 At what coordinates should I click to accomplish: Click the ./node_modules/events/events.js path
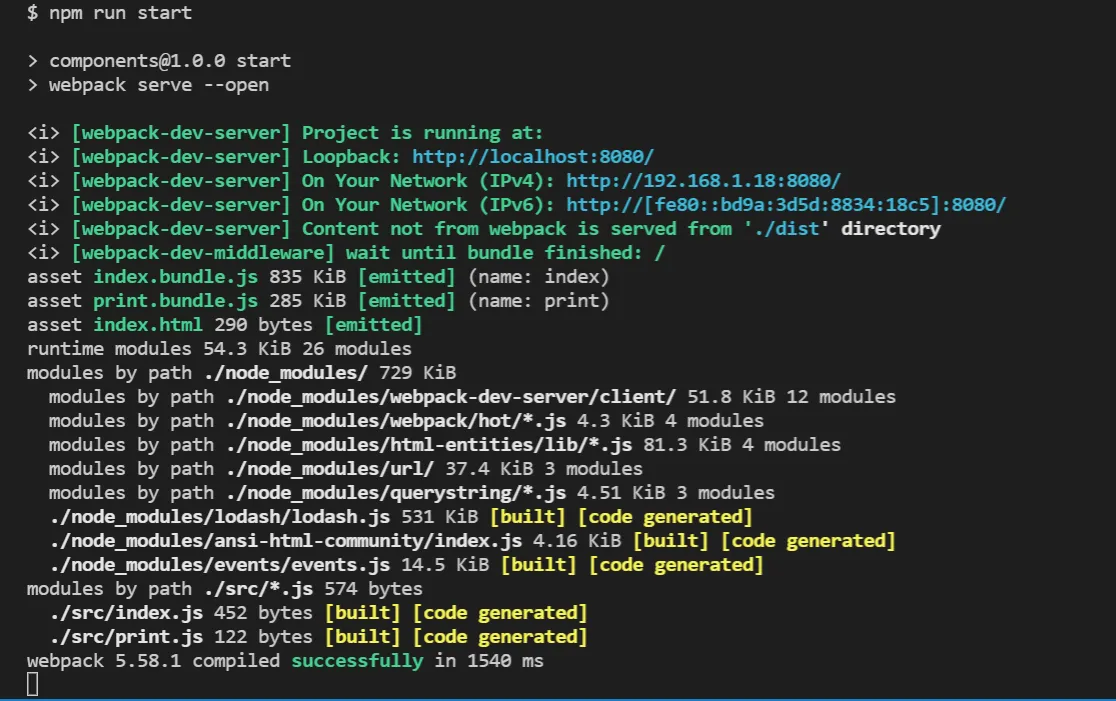tap(220, 566)
